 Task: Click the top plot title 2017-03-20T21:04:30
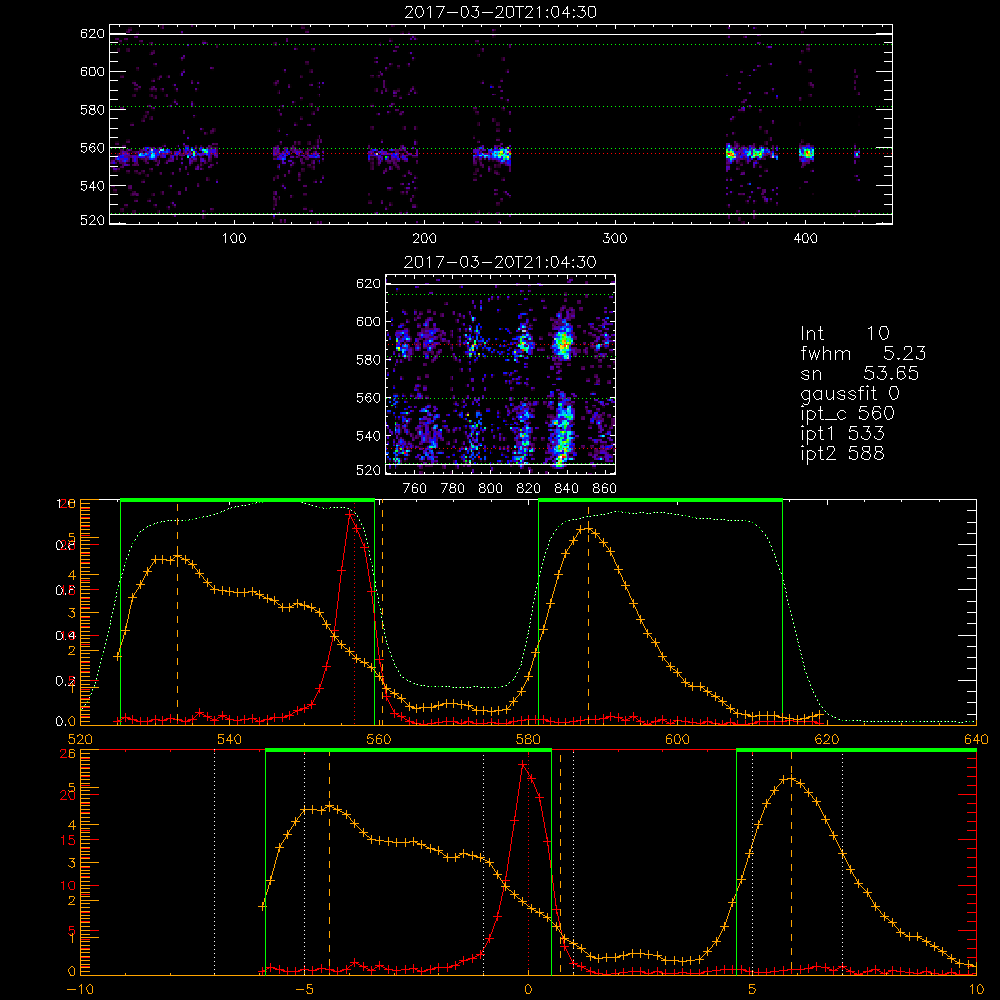(x=501, y=12)
